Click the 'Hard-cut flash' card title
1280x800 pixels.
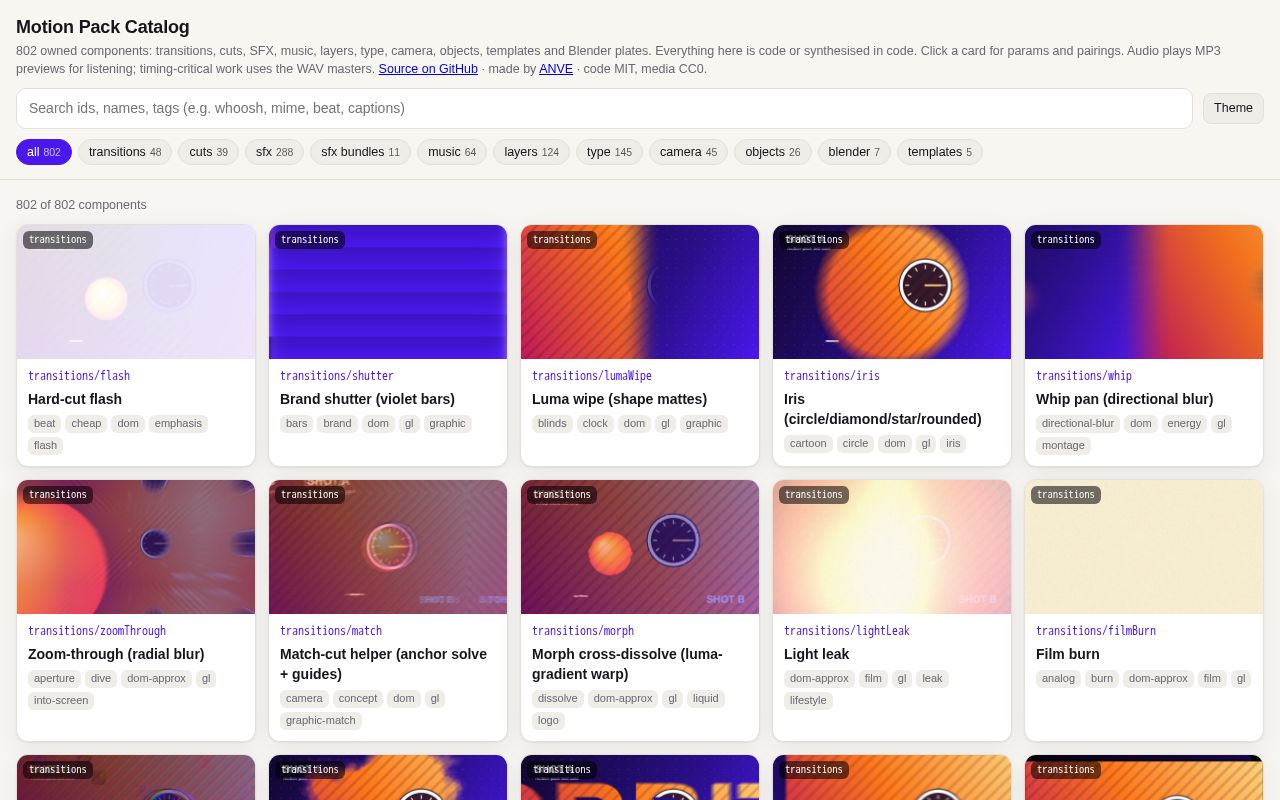[75, 399]
